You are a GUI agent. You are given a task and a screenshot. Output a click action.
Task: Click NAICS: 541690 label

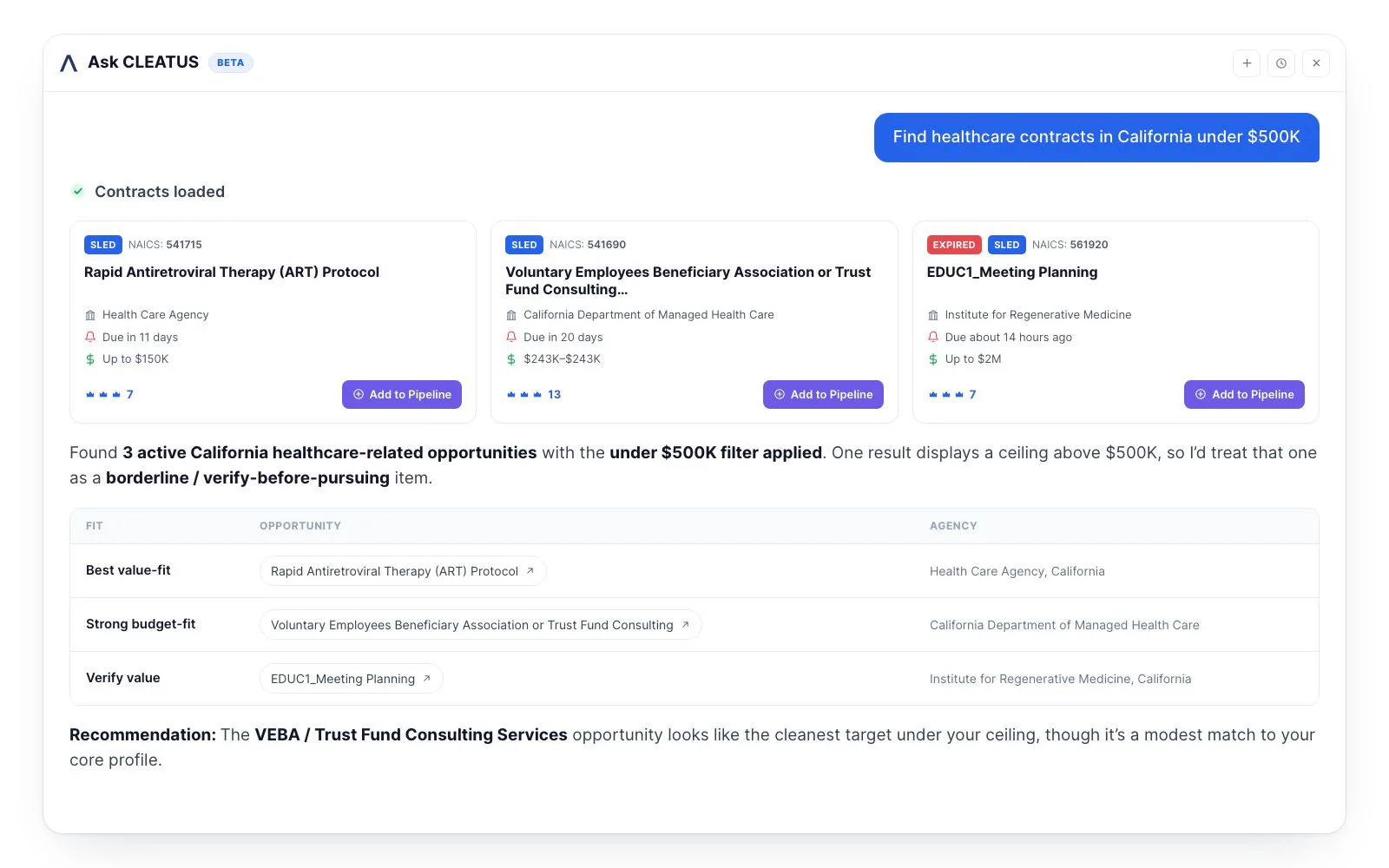click(x=588, y=245)
